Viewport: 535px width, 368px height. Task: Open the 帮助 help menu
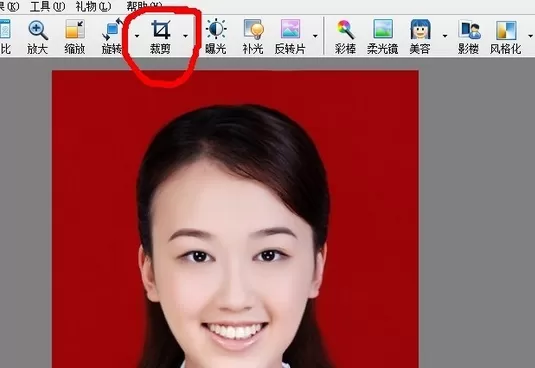(145, 5)
